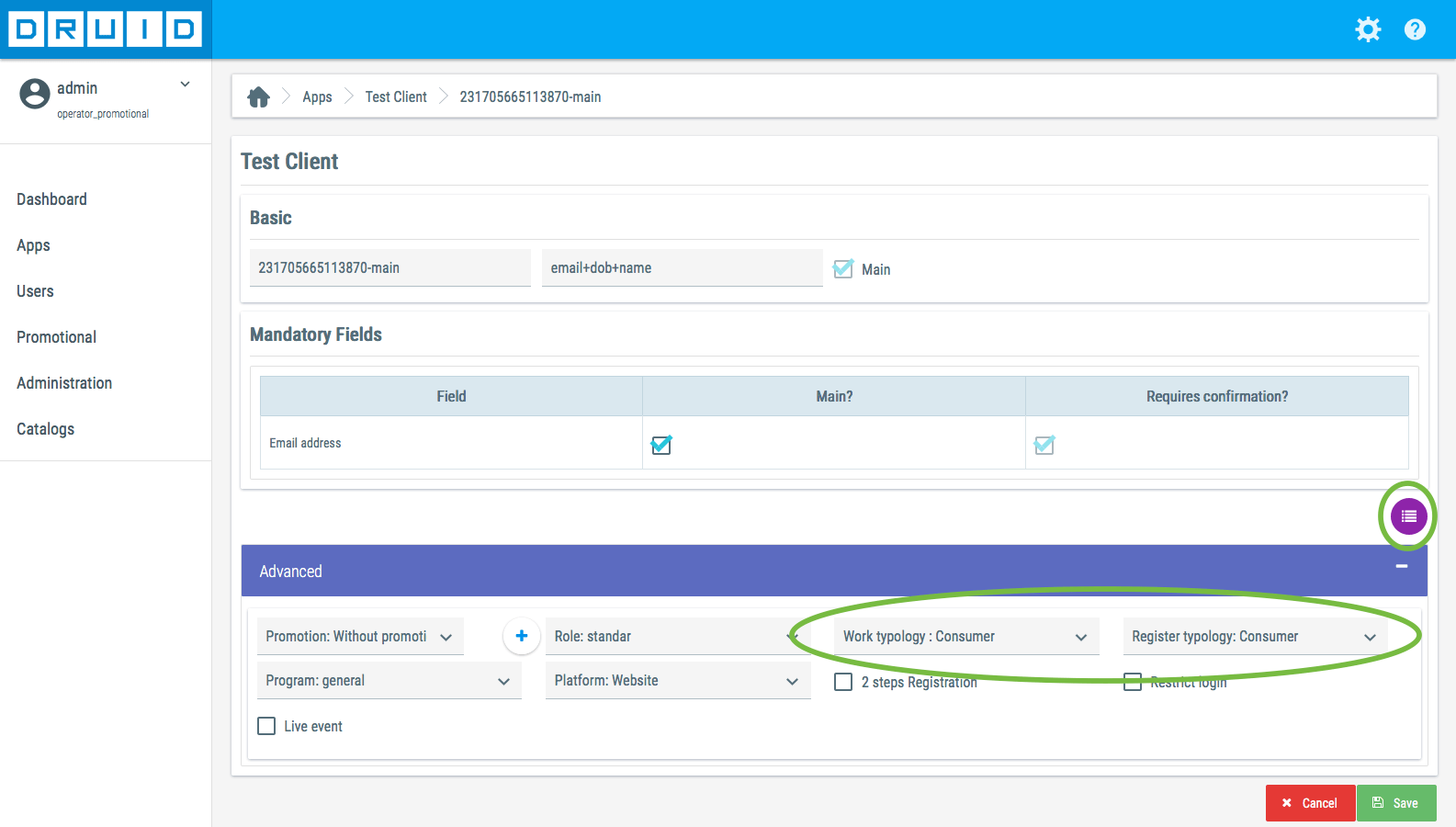Open the Work typology dropdown
Screen dimensions: 1456x827
click(965, 637)
